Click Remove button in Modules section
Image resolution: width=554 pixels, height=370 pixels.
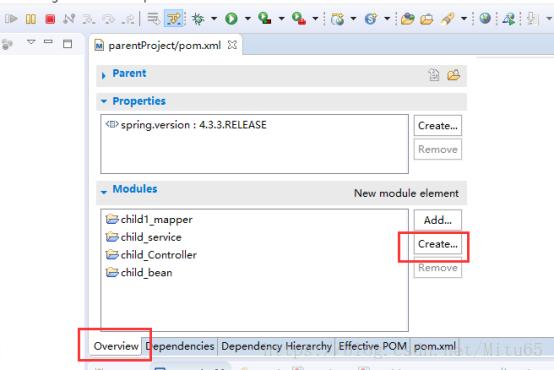tap(438, 268)
